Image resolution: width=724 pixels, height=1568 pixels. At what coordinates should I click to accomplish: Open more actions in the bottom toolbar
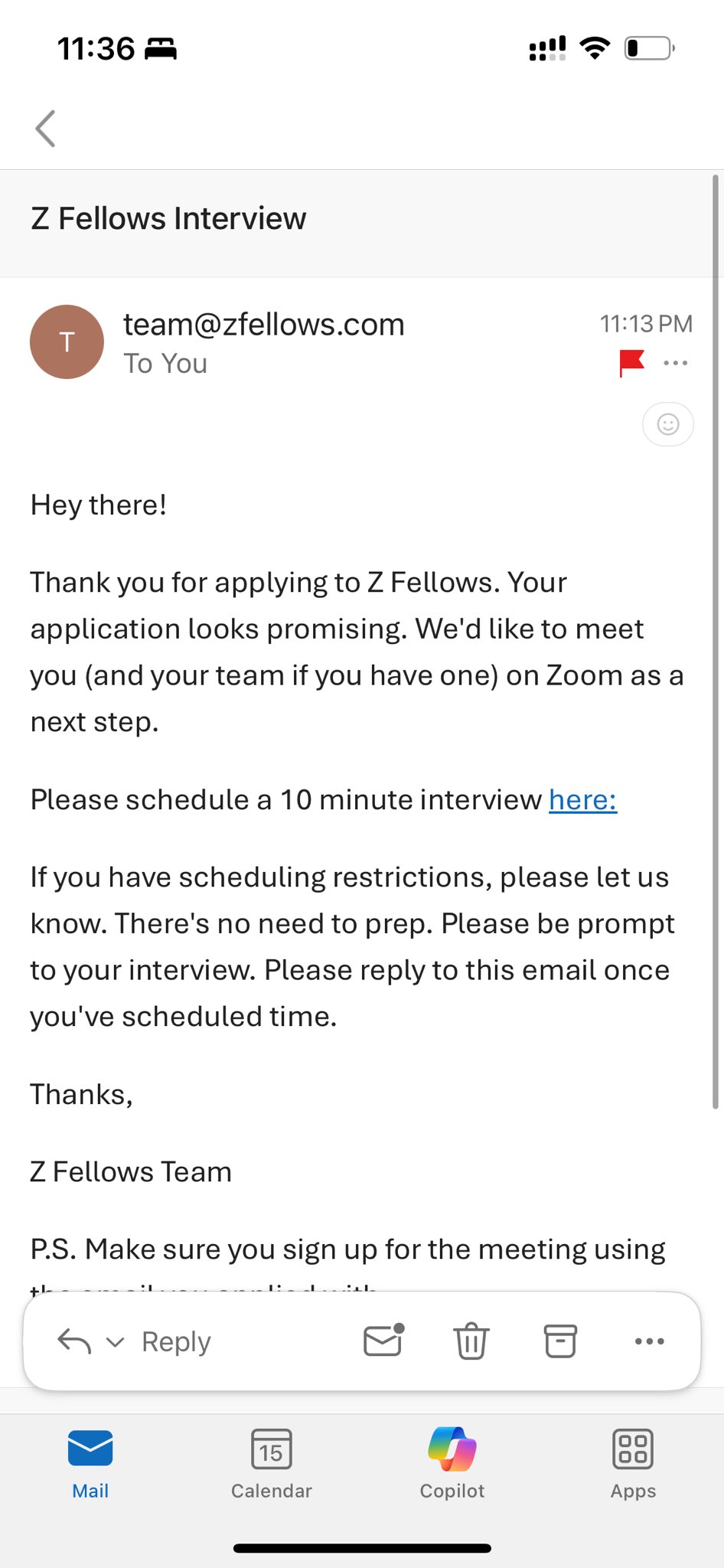[650, 1341]
